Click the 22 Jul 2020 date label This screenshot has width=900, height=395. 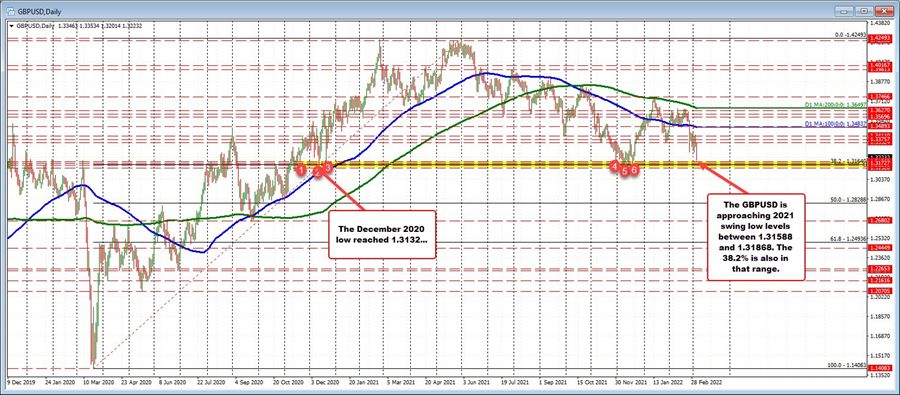pyautogui.click(x=212, y=381)
